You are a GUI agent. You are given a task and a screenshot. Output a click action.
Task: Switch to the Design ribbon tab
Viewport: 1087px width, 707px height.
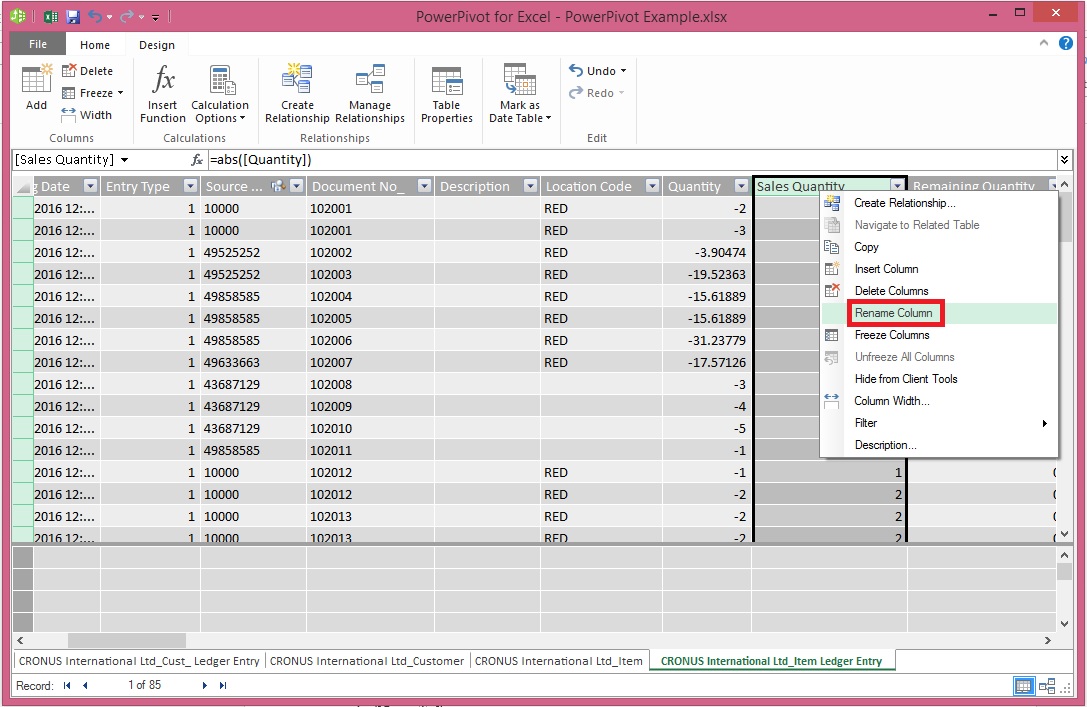click(157, 44)
